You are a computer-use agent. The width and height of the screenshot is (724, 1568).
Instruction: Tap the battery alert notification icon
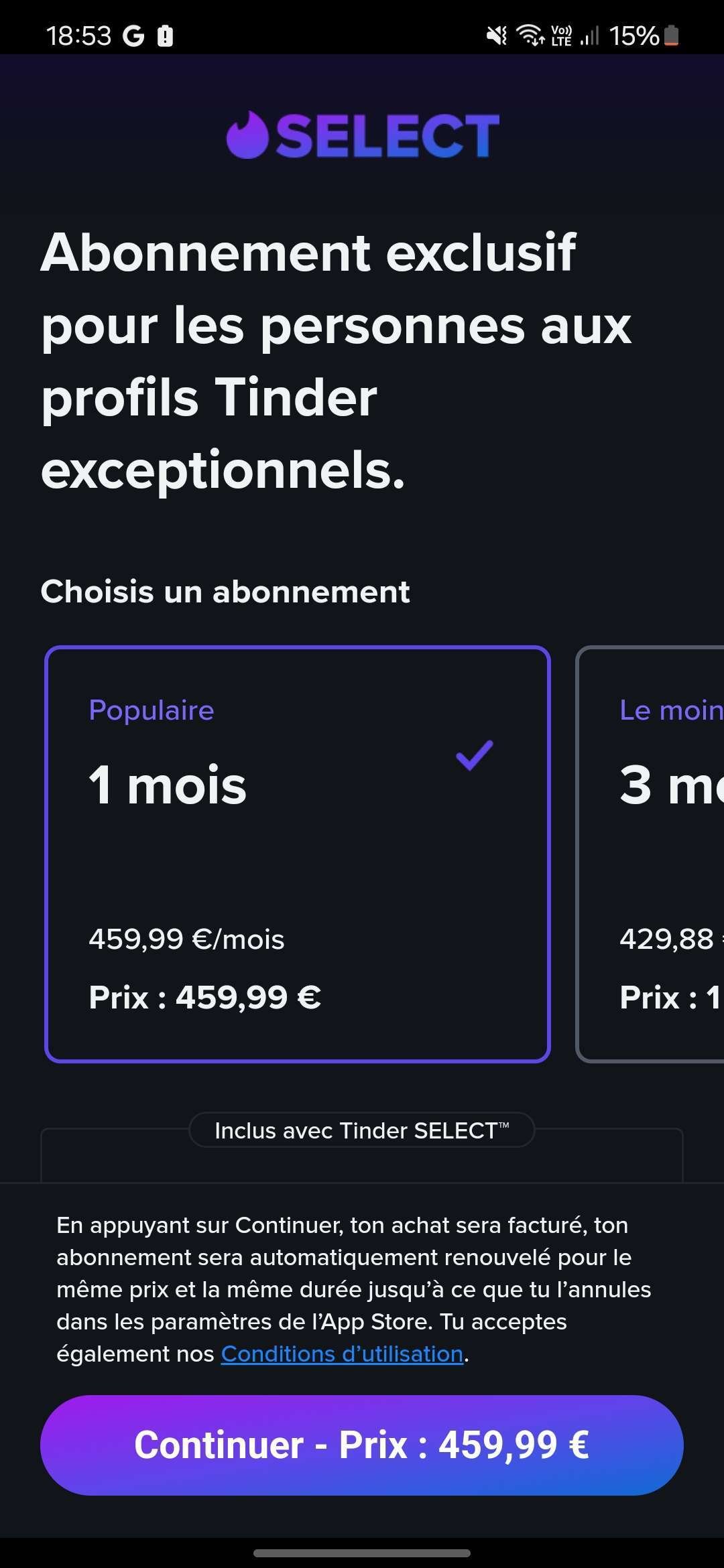pos(165,36)
